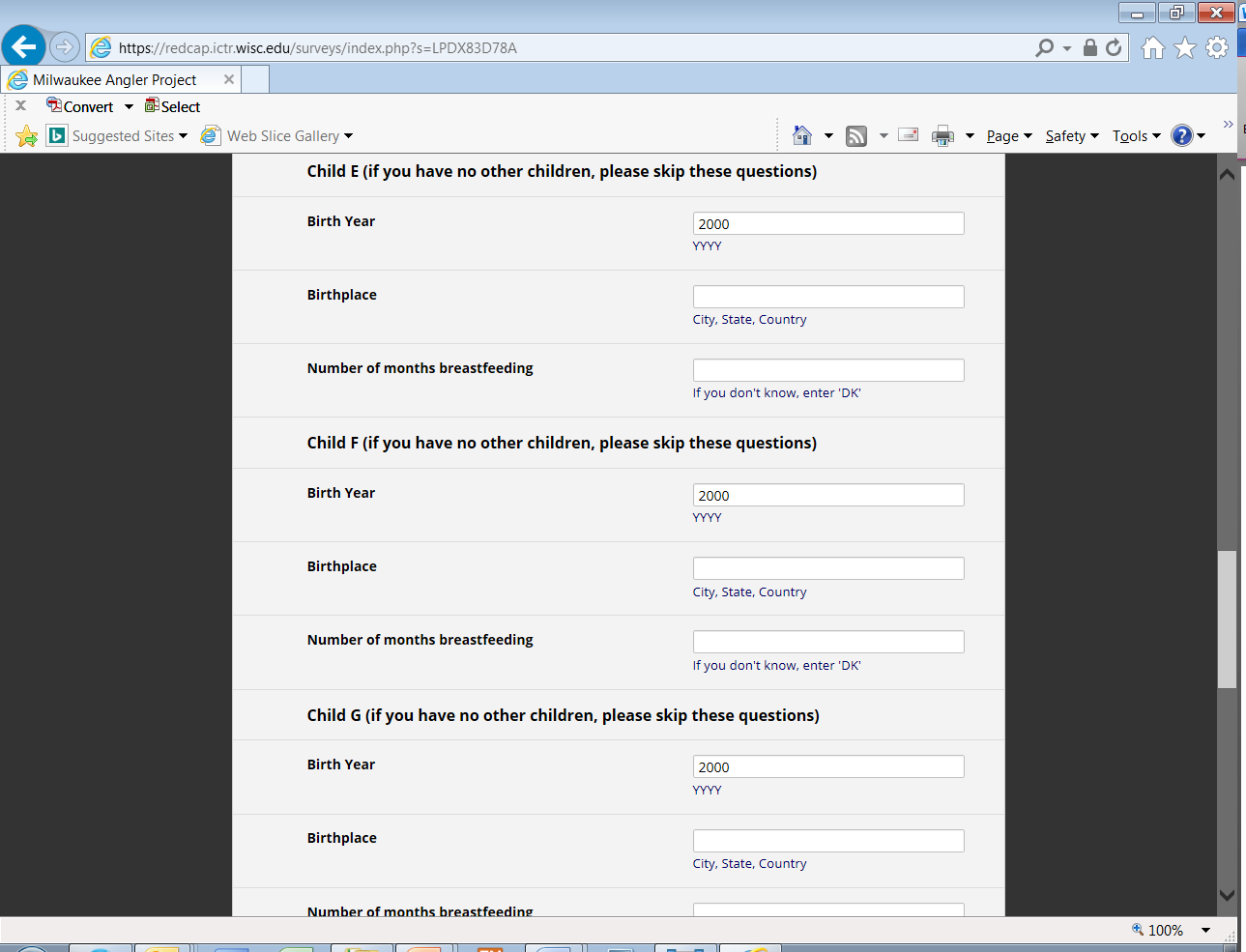
Task: Open the address bar search dropdown arrow
Action: tap(1067, 48)
